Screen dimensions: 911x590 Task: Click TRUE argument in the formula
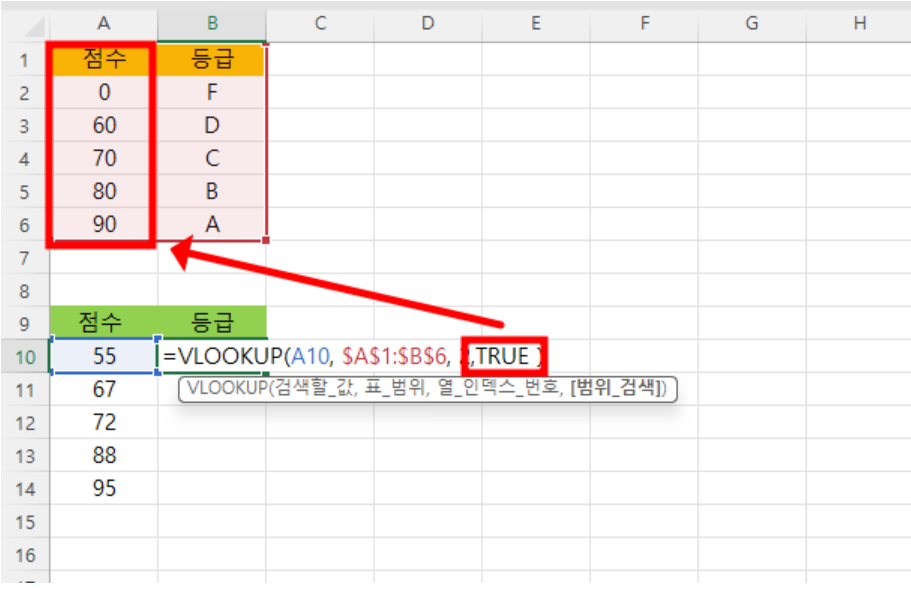pyautogui.click(x=503, y=356)
